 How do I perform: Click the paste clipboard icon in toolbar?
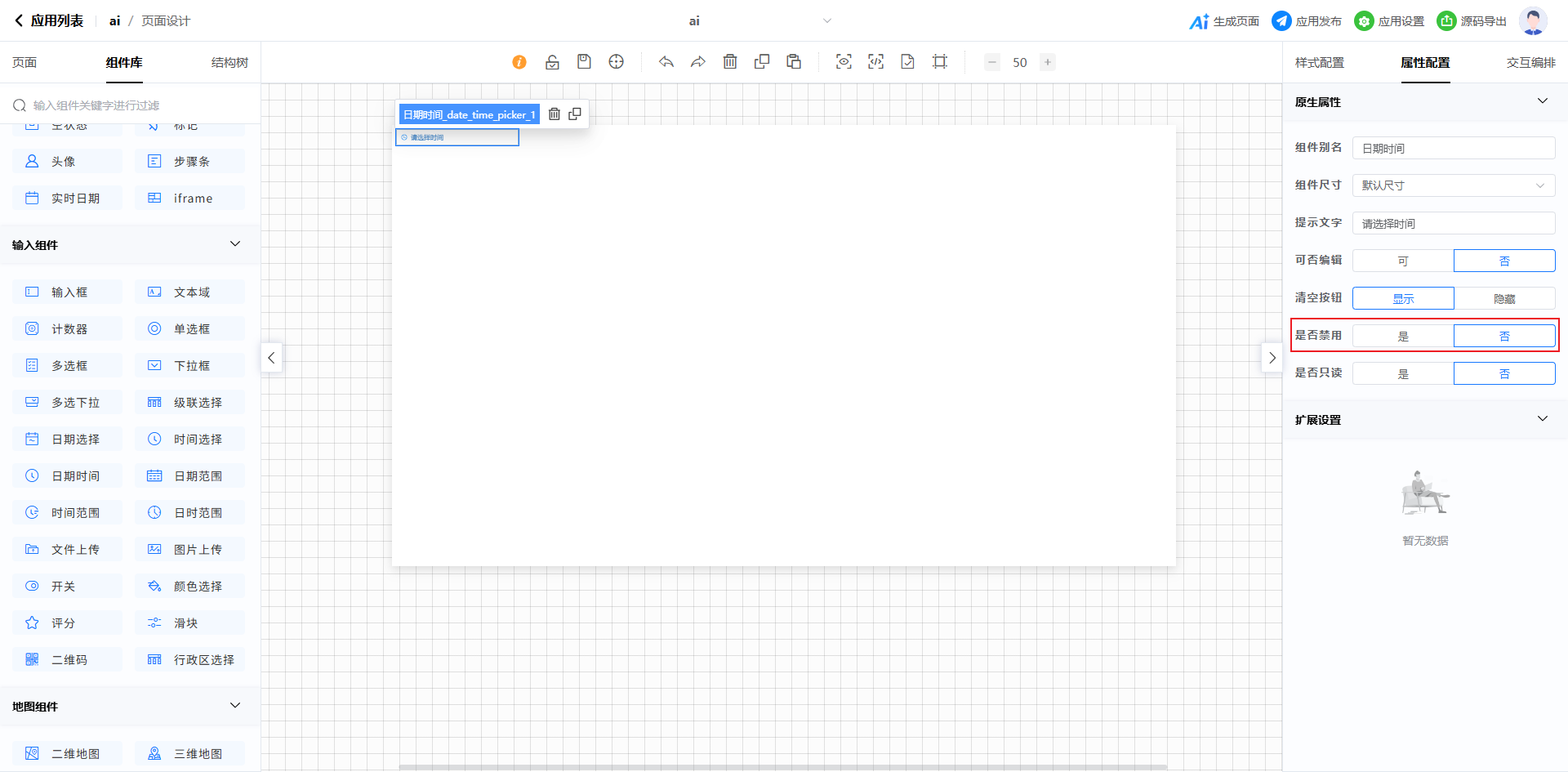(x=794, y=62)
